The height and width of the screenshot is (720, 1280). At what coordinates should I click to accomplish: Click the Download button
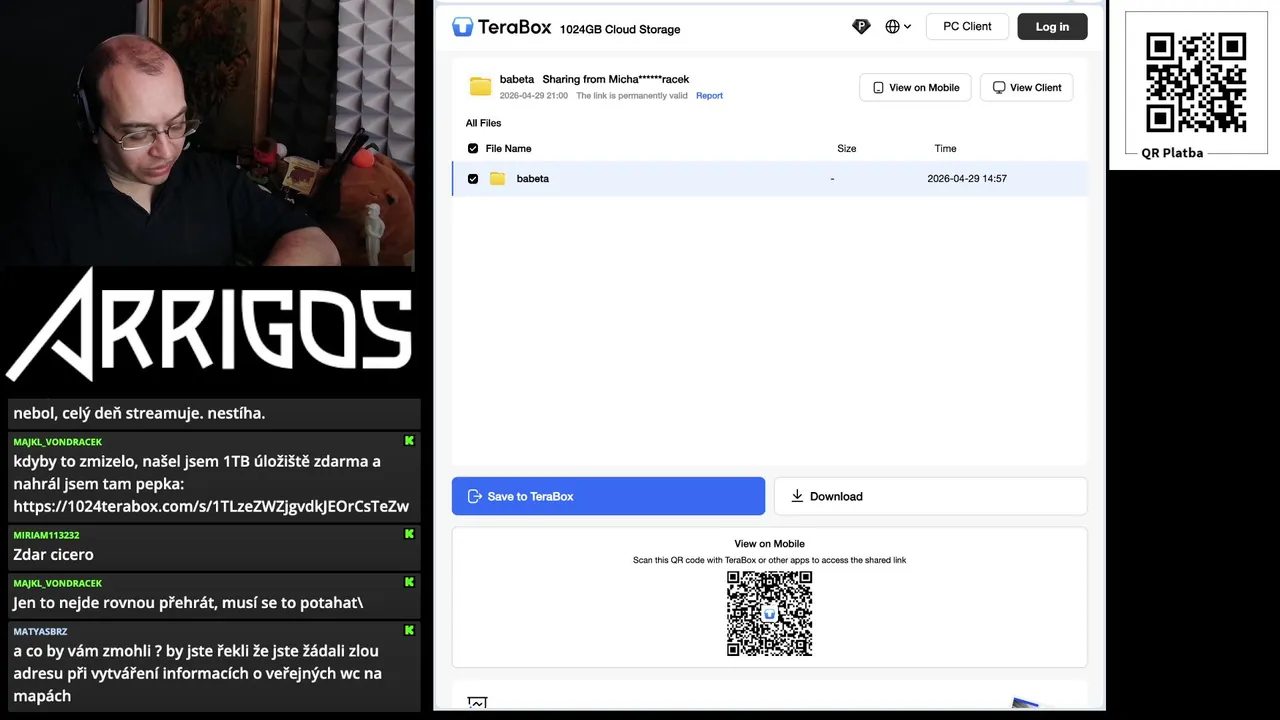pos(930,496)
